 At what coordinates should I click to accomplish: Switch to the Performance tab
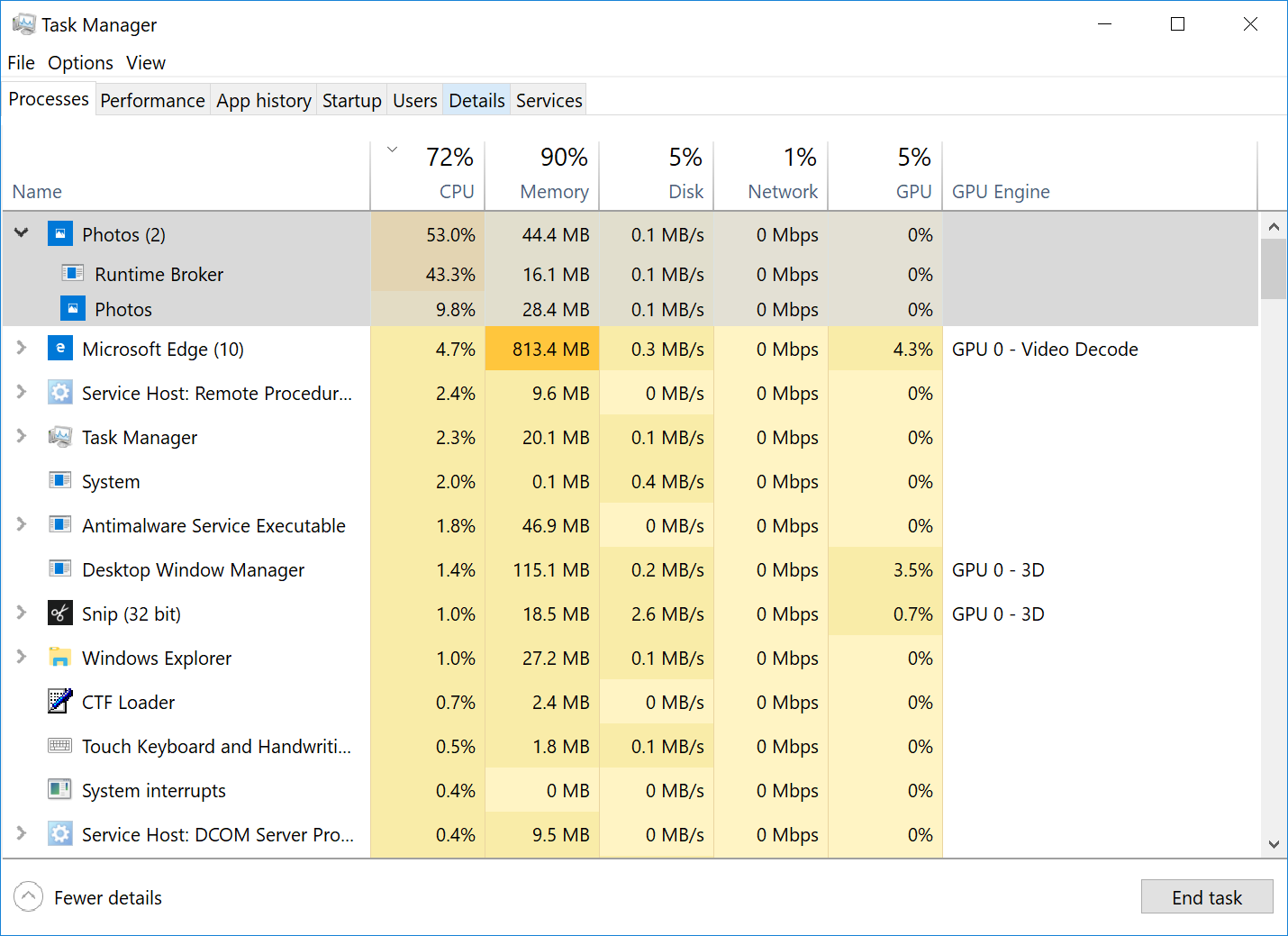point(152,100)
